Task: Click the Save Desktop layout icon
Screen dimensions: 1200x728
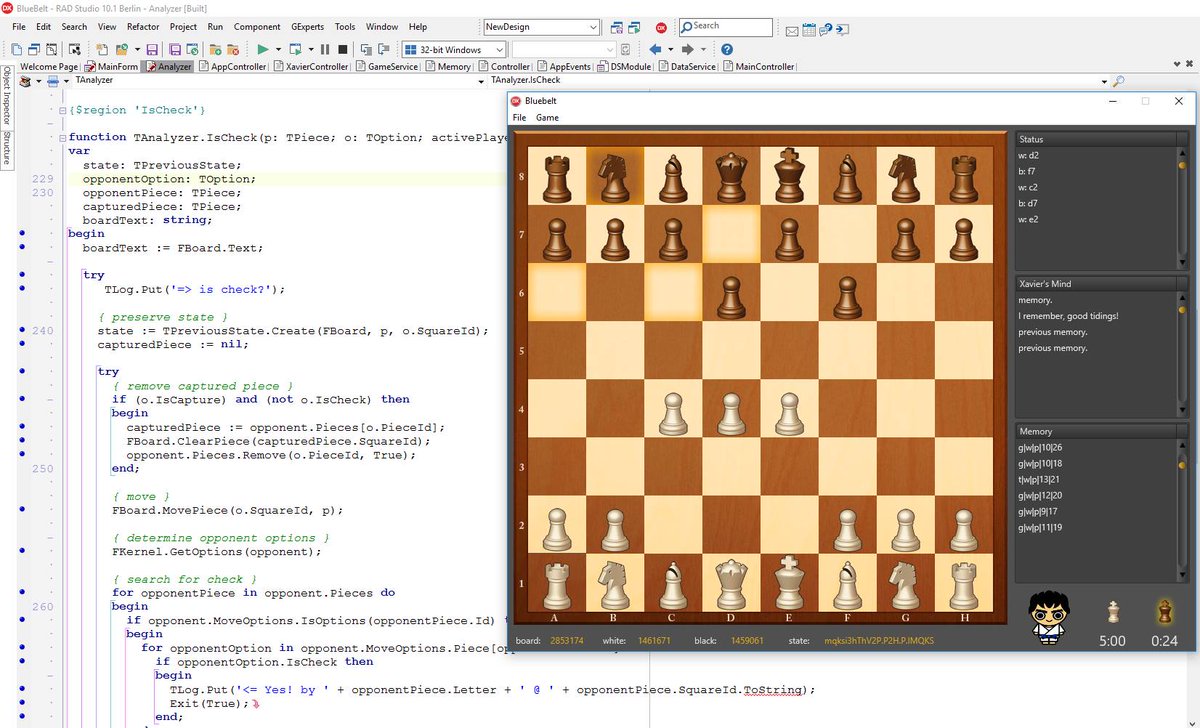Action: (x=616, y=27)
